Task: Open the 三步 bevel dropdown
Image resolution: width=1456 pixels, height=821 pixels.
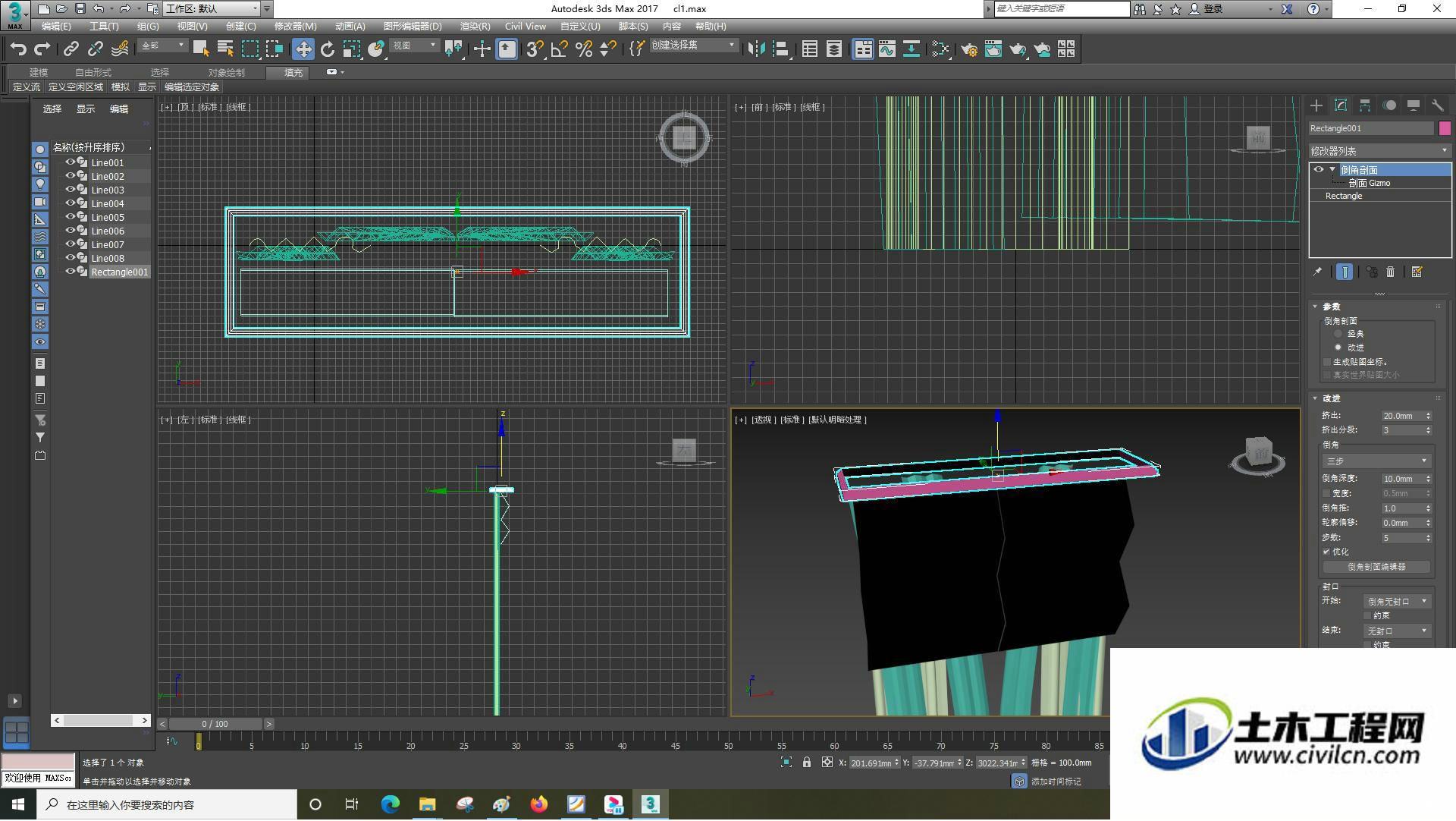Action: 1376,461
